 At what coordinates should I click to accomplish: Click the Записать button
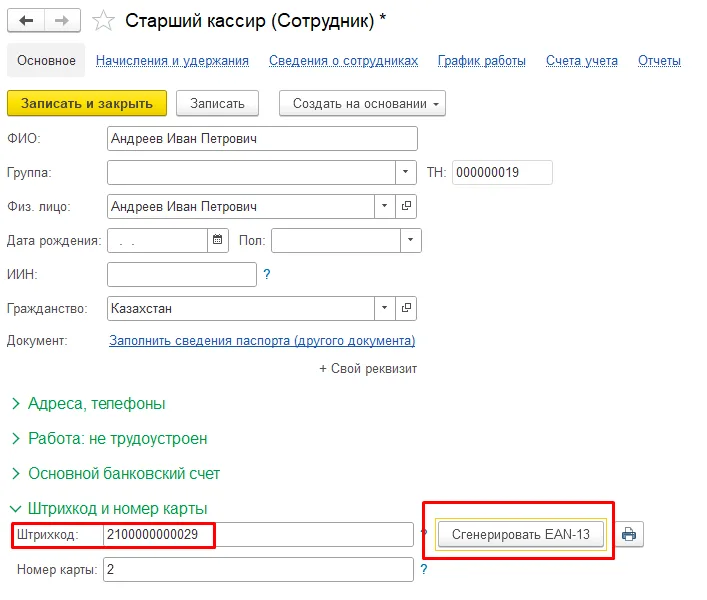pos(217,103)
